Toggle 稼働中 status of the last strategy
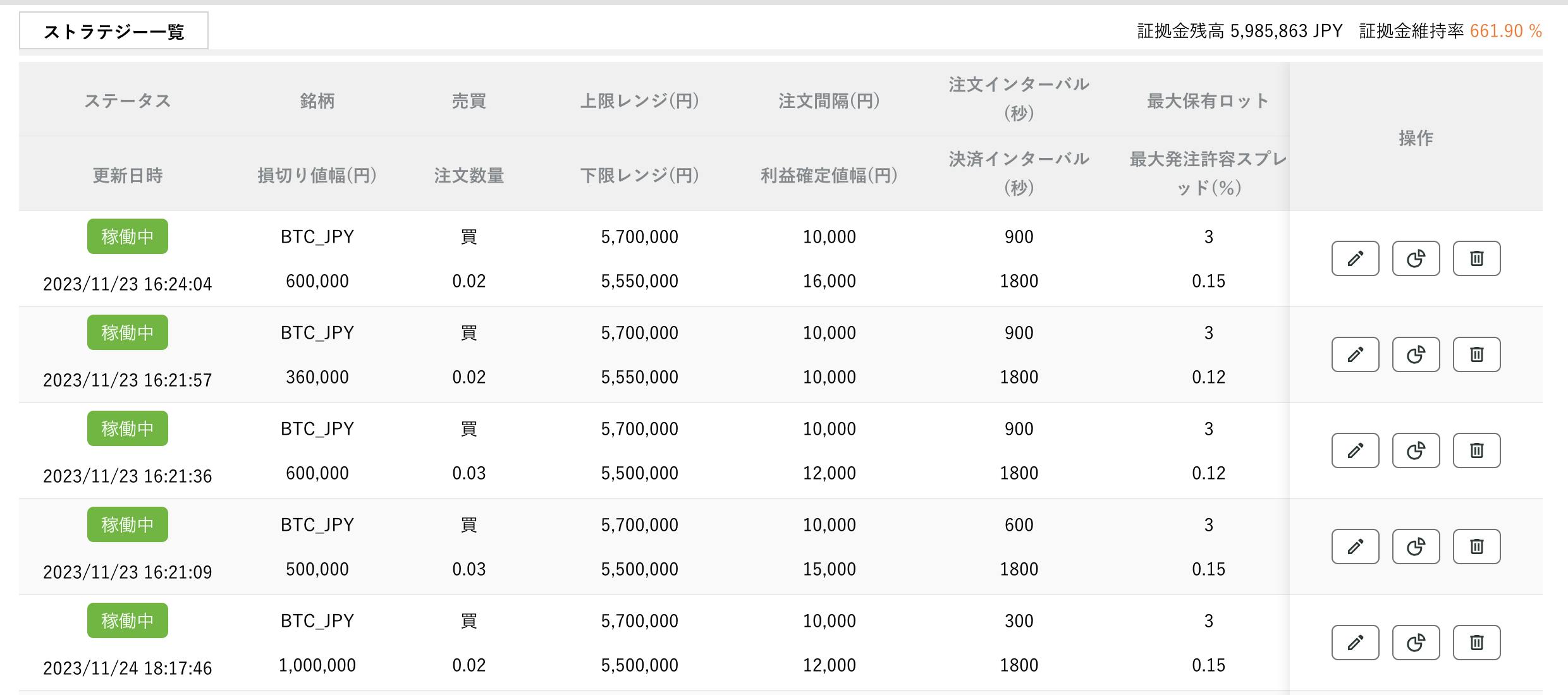1568x695 pixels. point(126,620)
